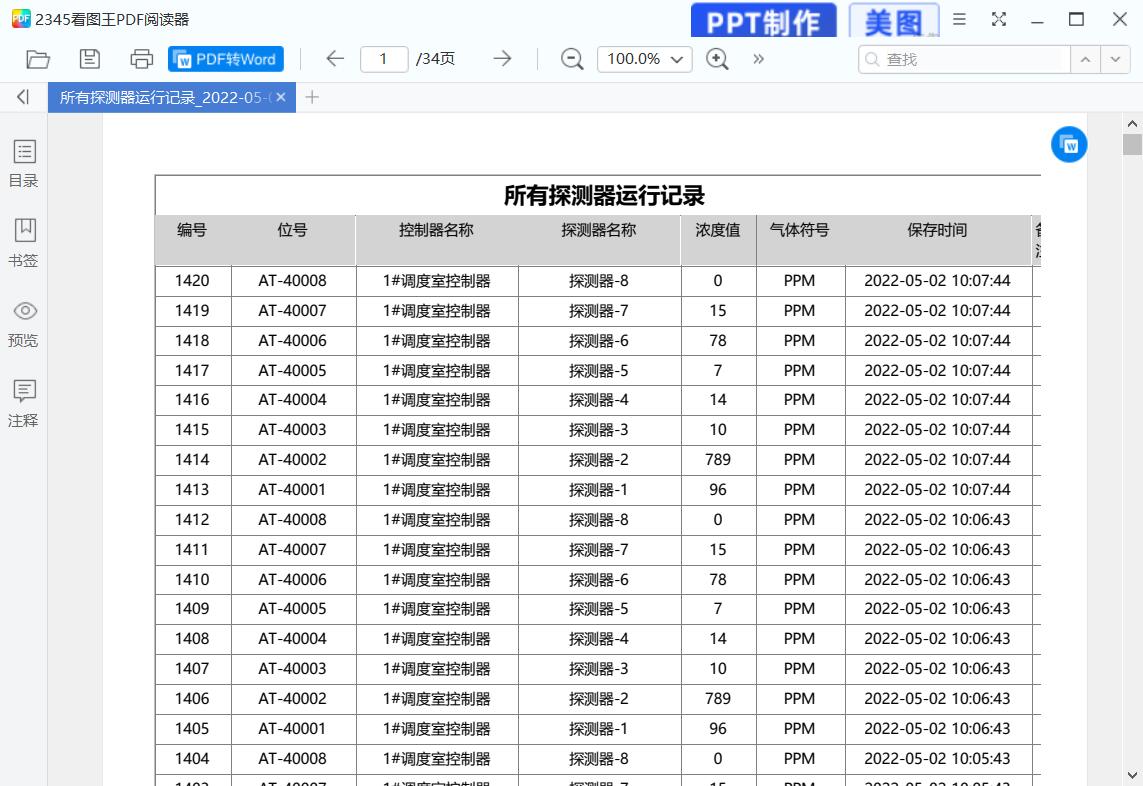The image size is (1143, 786).
Task: Select the 所有探测器运行记录 document tab
Action: click(164, 97)
